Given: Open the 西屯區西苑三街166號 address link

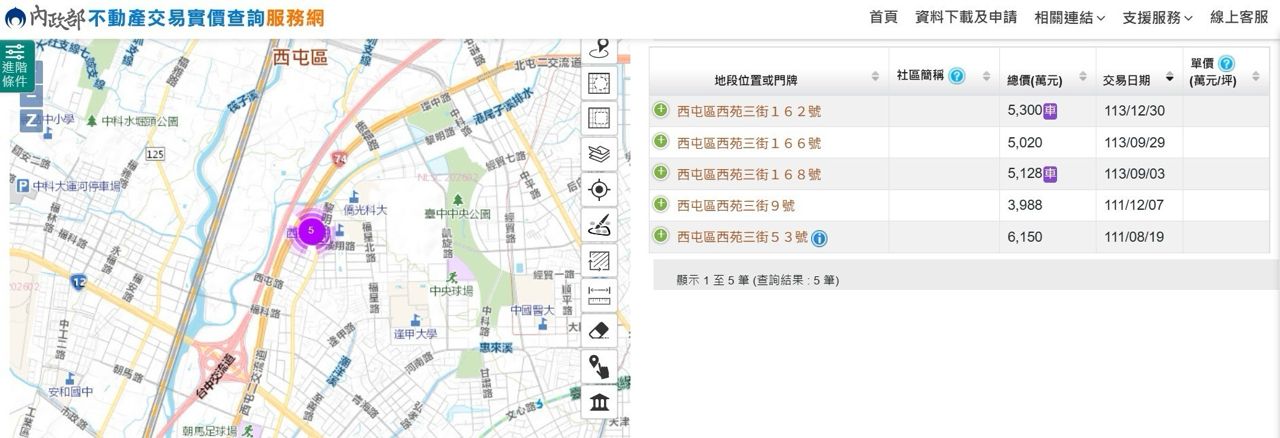Looking at the screenshot, I should (x=749, y=143).
